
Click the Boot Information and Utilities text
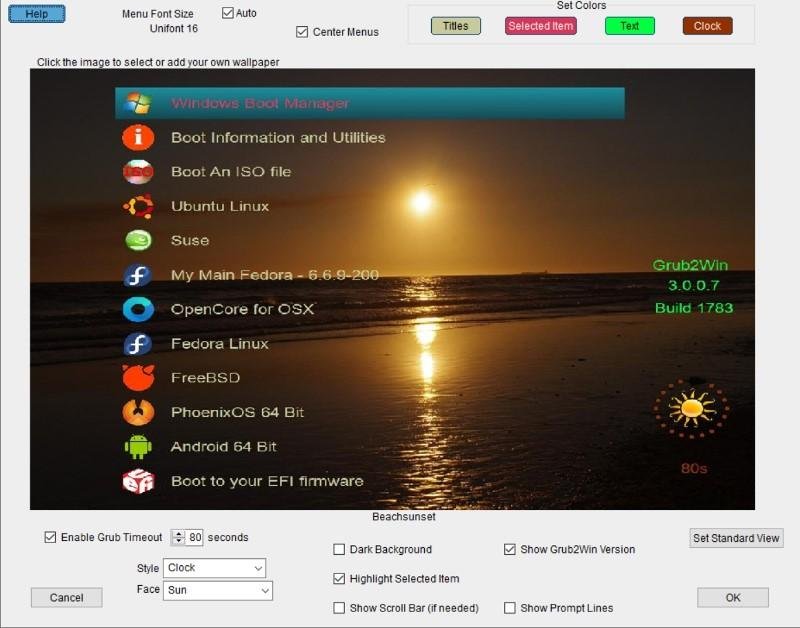coord(278,138)
